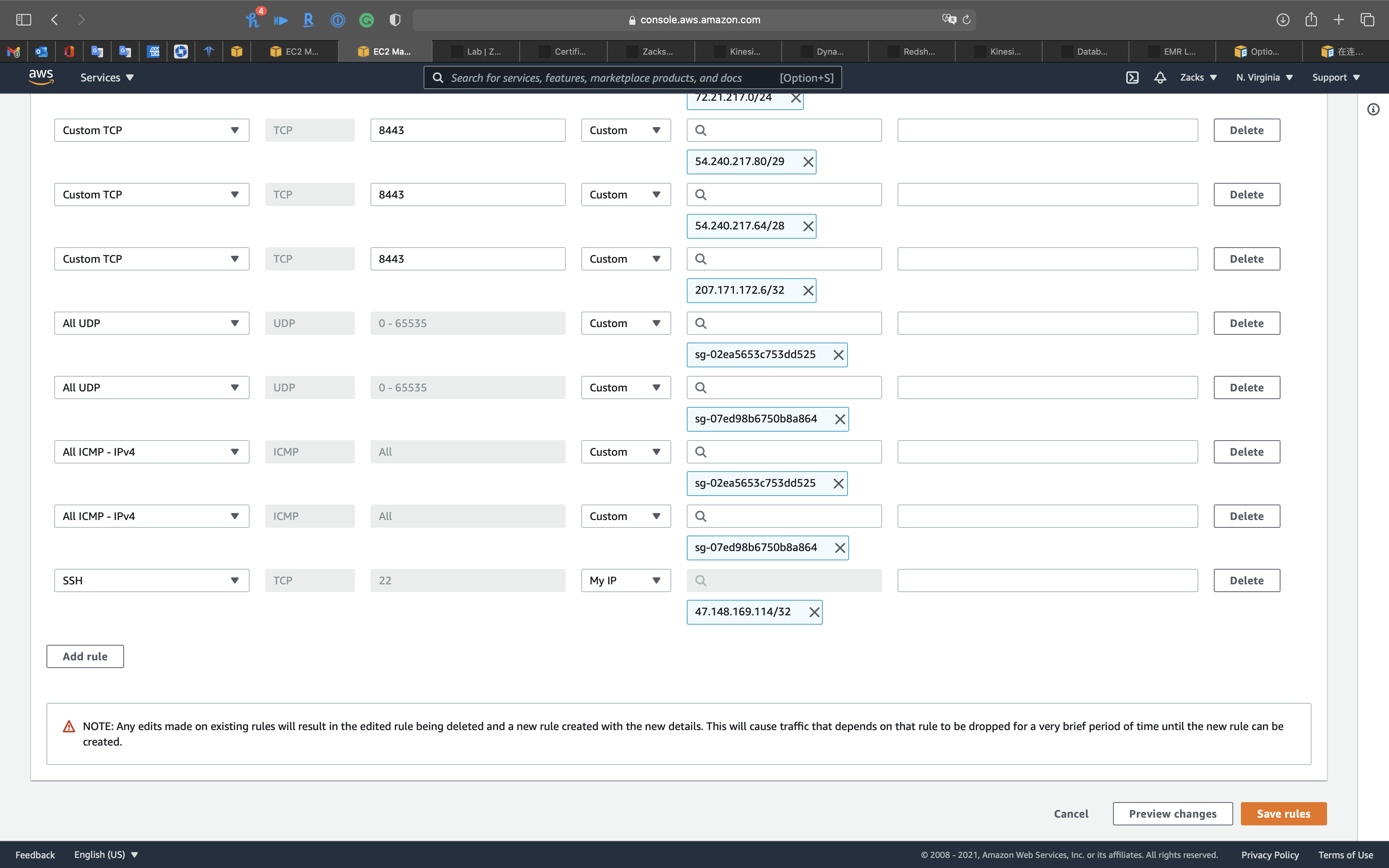This screenshot has height=868, width=1389.
Task: Remove the 54.240.217.80/29 source tag
Action: (x=808, y=162)
